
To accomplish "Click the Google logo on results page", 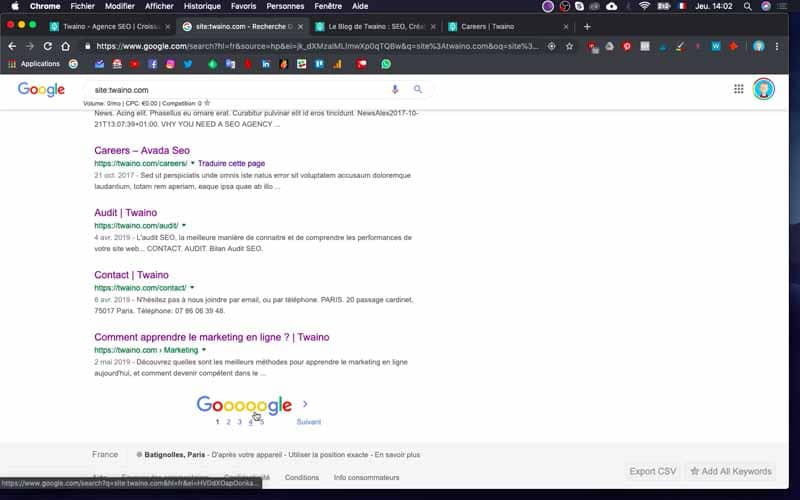I will pos(41,90).
